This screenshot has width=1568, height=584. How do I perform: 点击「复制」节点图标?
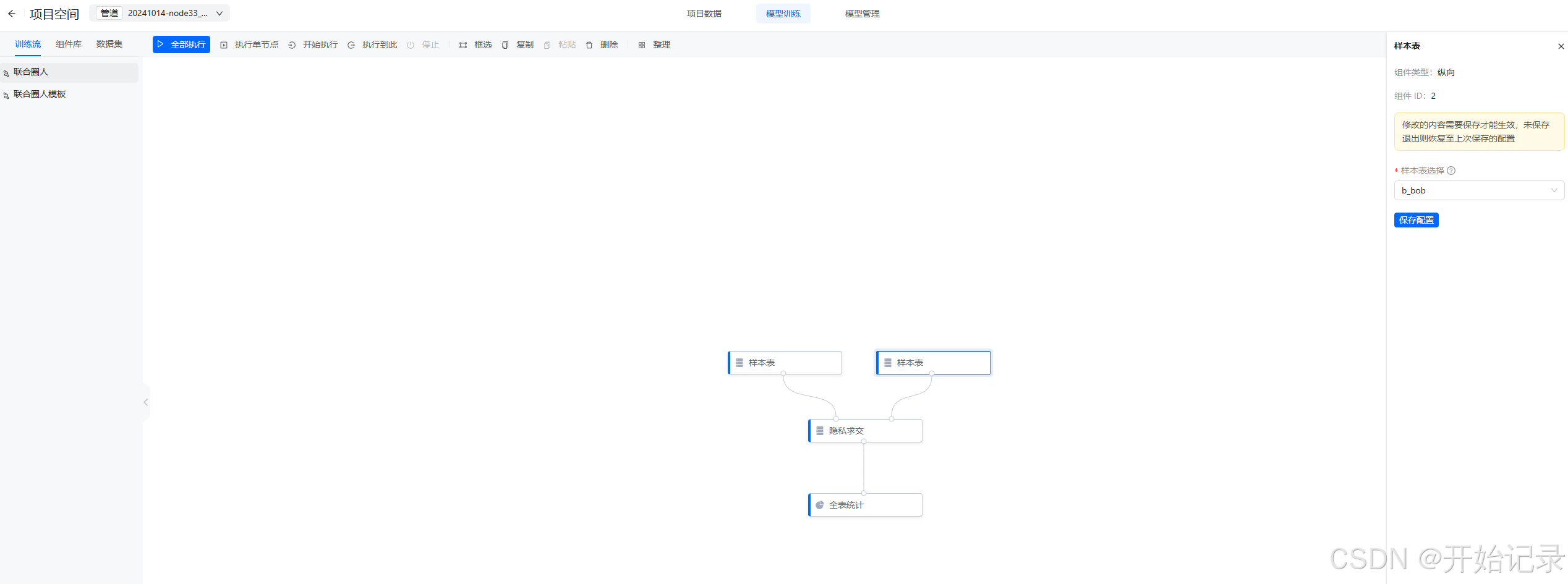pos(505,44)
